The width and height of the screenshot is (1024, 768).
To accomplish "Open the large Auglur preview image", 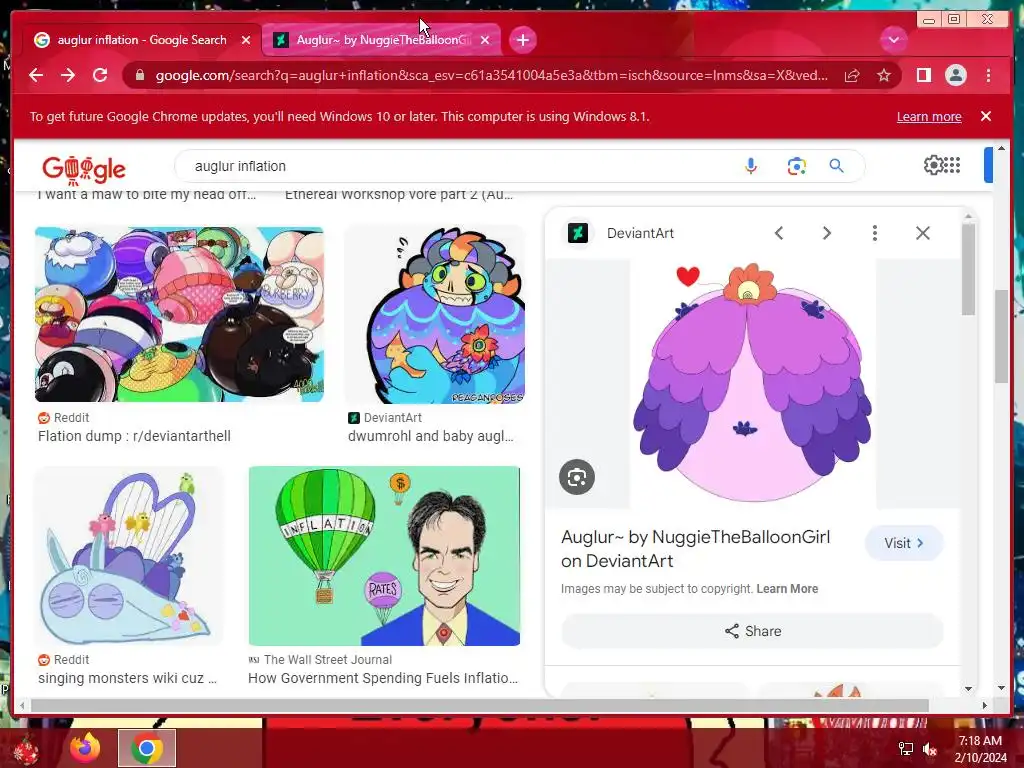I will point(752,383).
